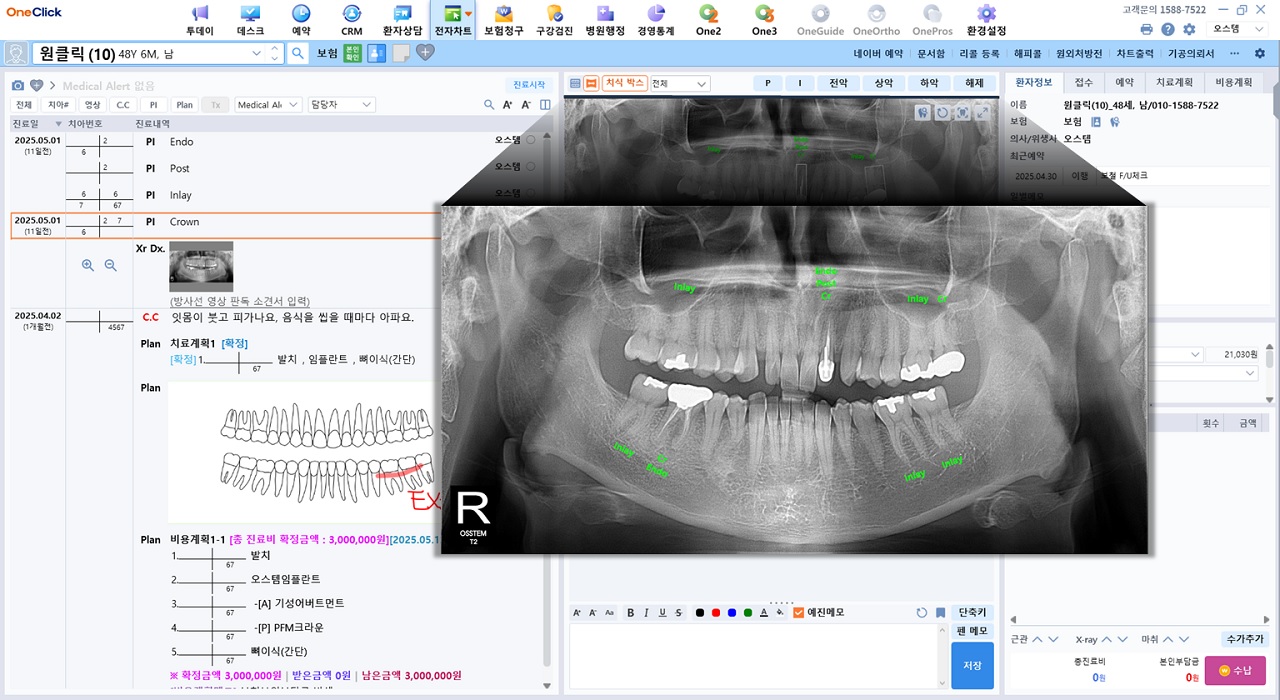
Task: Expand the Medical Alert filter dropdown
Action: pyautogui.click(x=267, y=104)
